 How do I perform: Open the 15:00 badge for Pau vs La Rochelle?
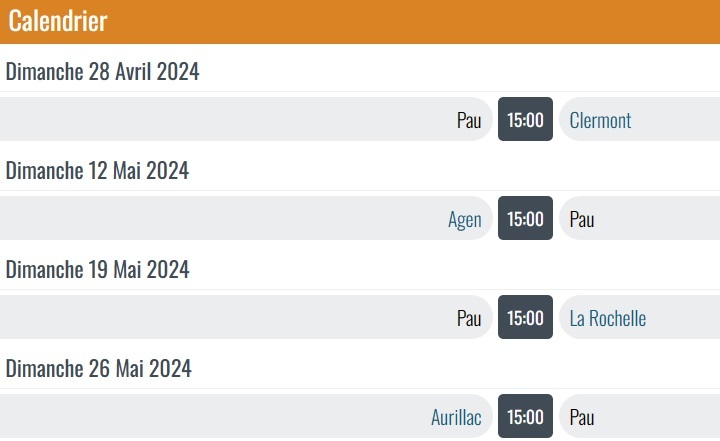(525, 318)
